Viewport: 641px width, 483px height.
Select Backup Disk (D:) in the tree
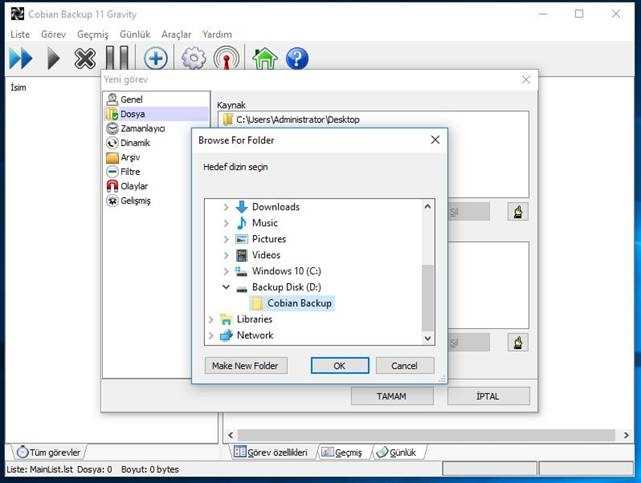pos(286,287)
